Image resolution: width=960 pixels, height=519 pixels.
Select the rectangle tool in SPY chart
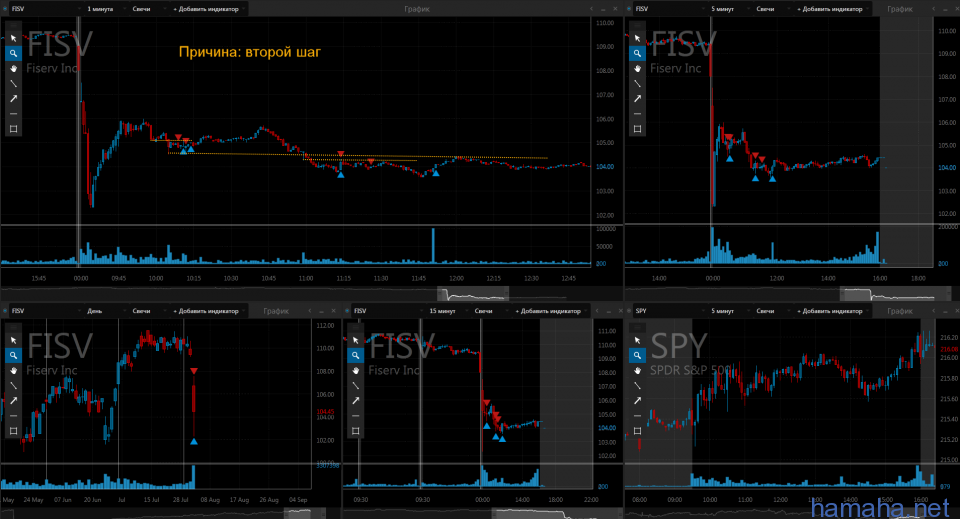coord(637,431)
